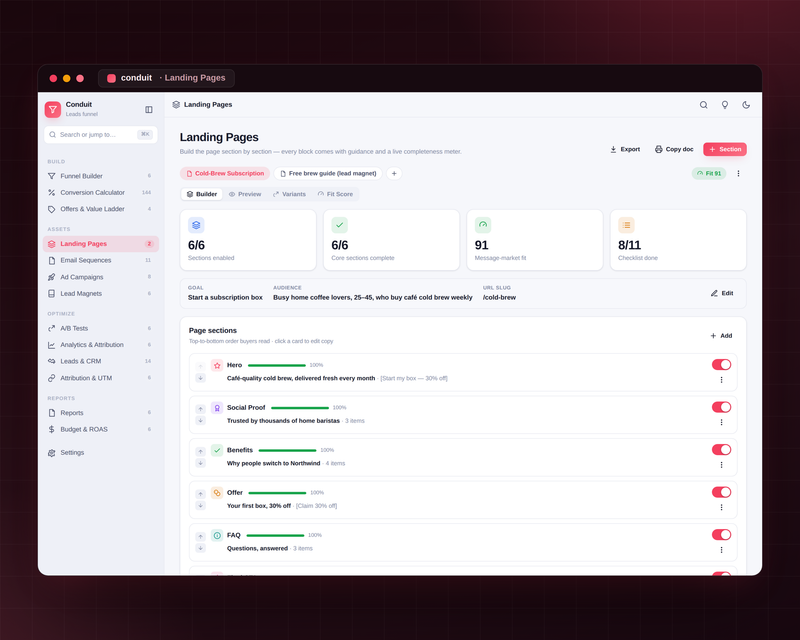Go to Analytics & Attribution

coord(101,345)
